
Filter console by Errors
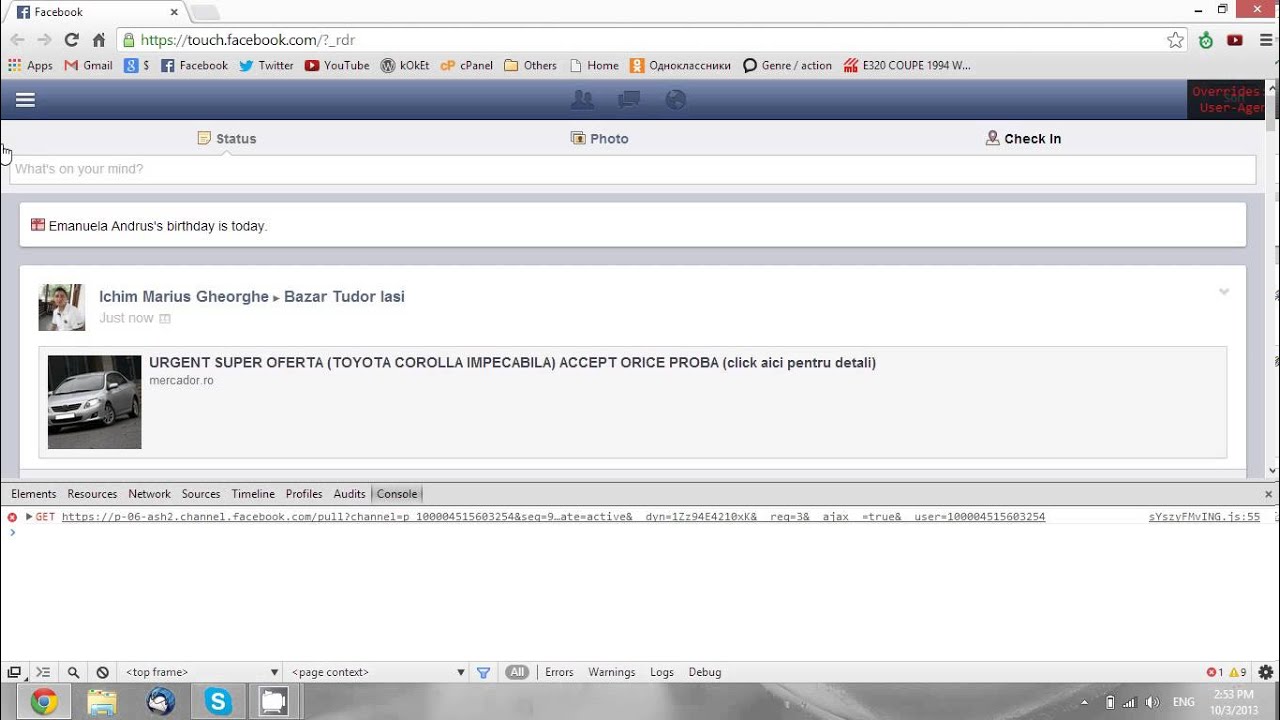point(559,672)
